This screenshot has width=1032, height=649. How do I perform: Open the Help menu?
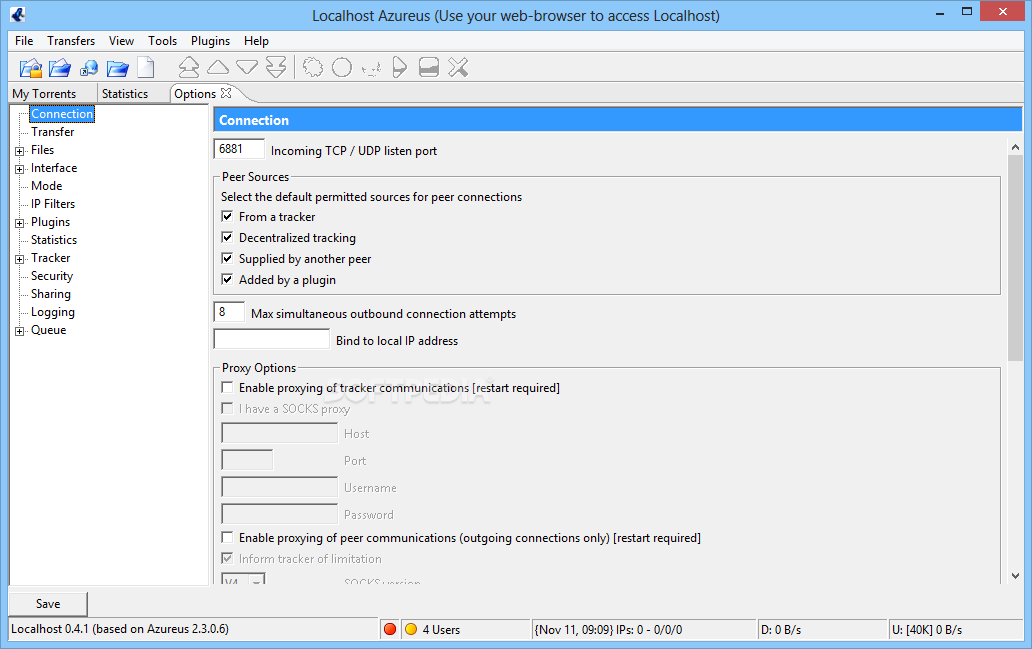[x=256, y=41]
